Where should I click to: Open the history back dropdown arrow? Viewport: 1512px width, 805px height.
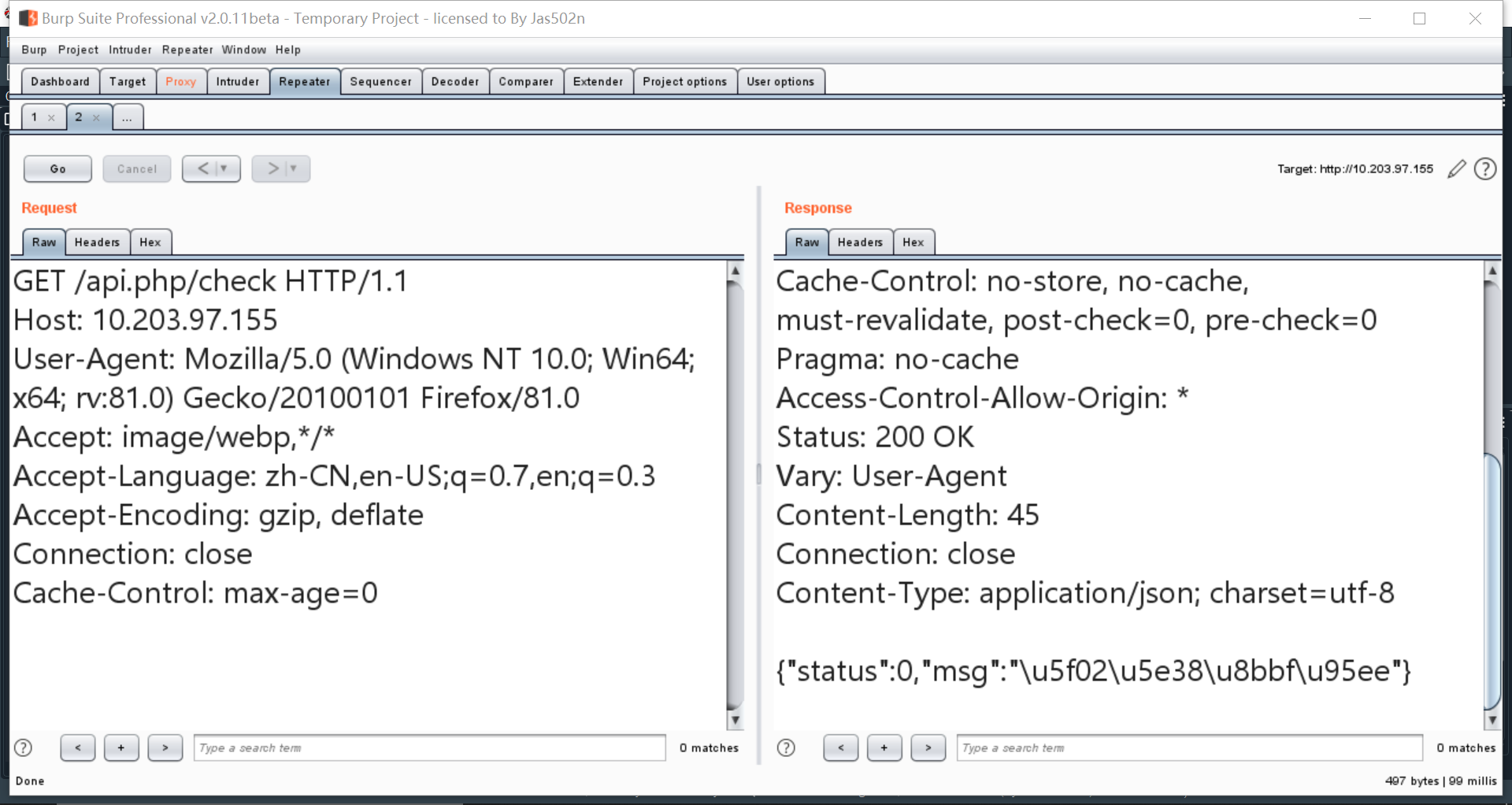pos(224,169)
